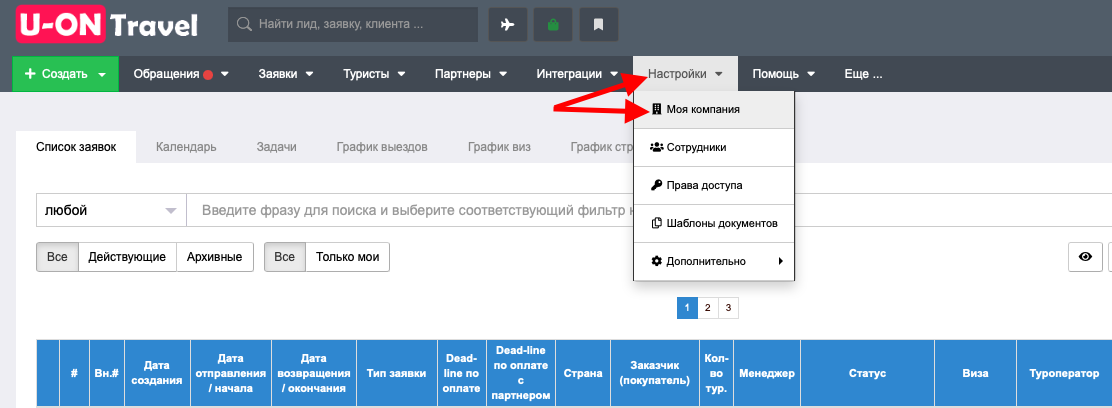Click current page 1 button
The image size is (1112, 408).
[x=687, y=308]
